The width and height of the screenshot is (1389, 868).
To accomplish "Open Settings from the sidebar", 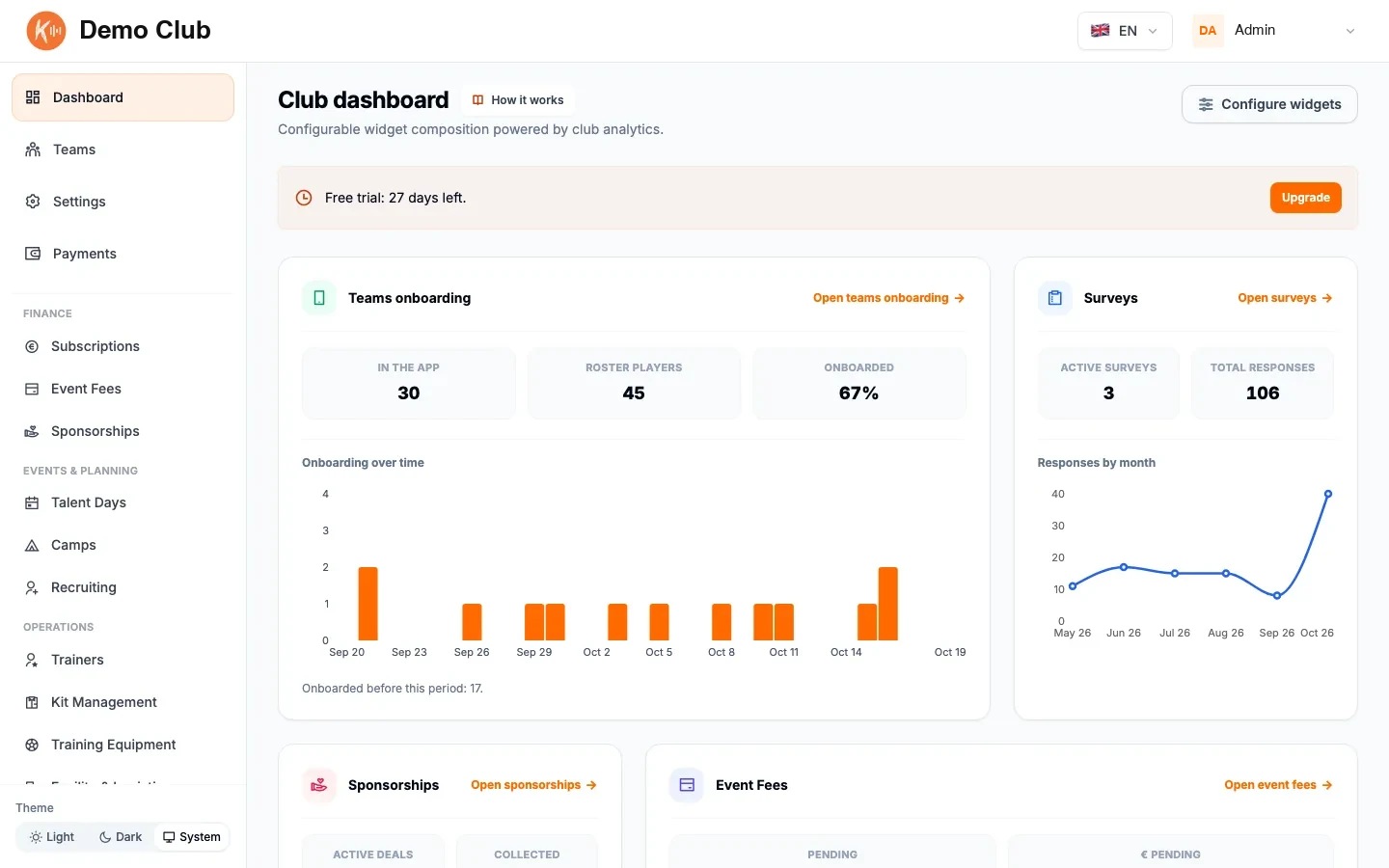I will 123,202.
